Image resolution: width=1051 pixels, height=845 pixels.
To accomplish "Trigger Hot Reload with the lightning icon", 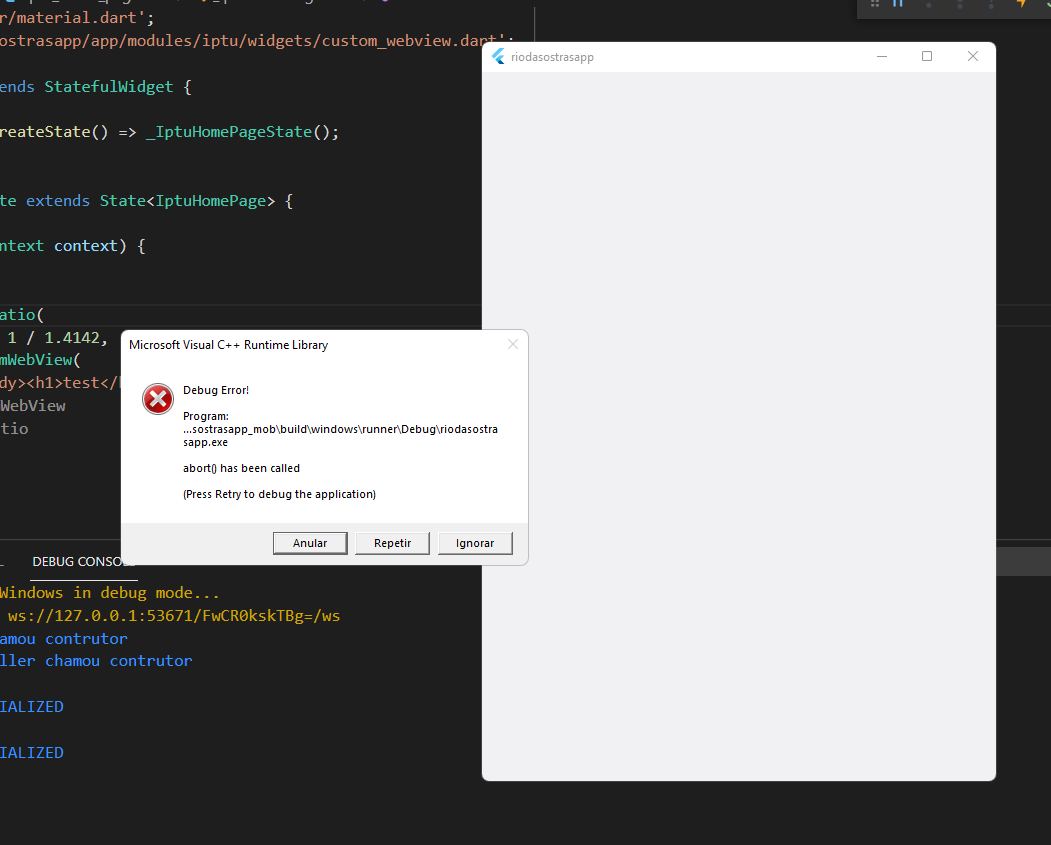I will click(x=1023, y=5).
